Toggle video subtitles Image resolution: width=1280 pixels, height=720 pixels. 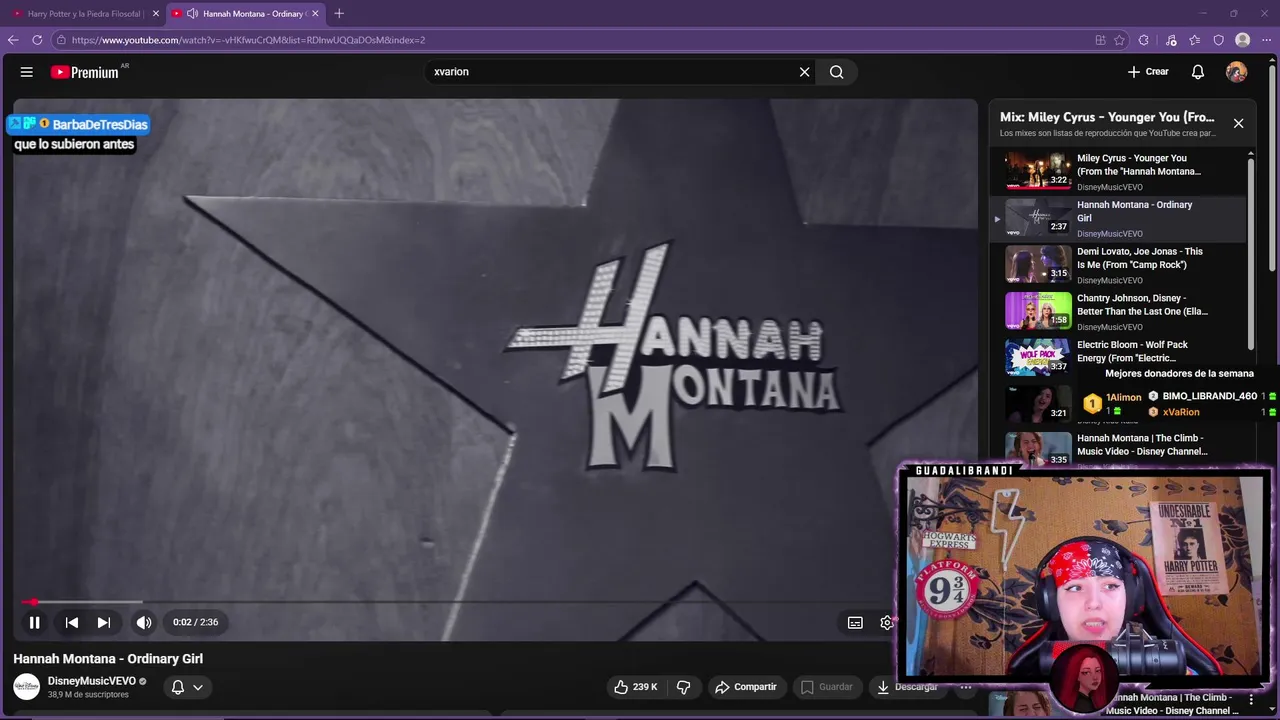(855, 622)
